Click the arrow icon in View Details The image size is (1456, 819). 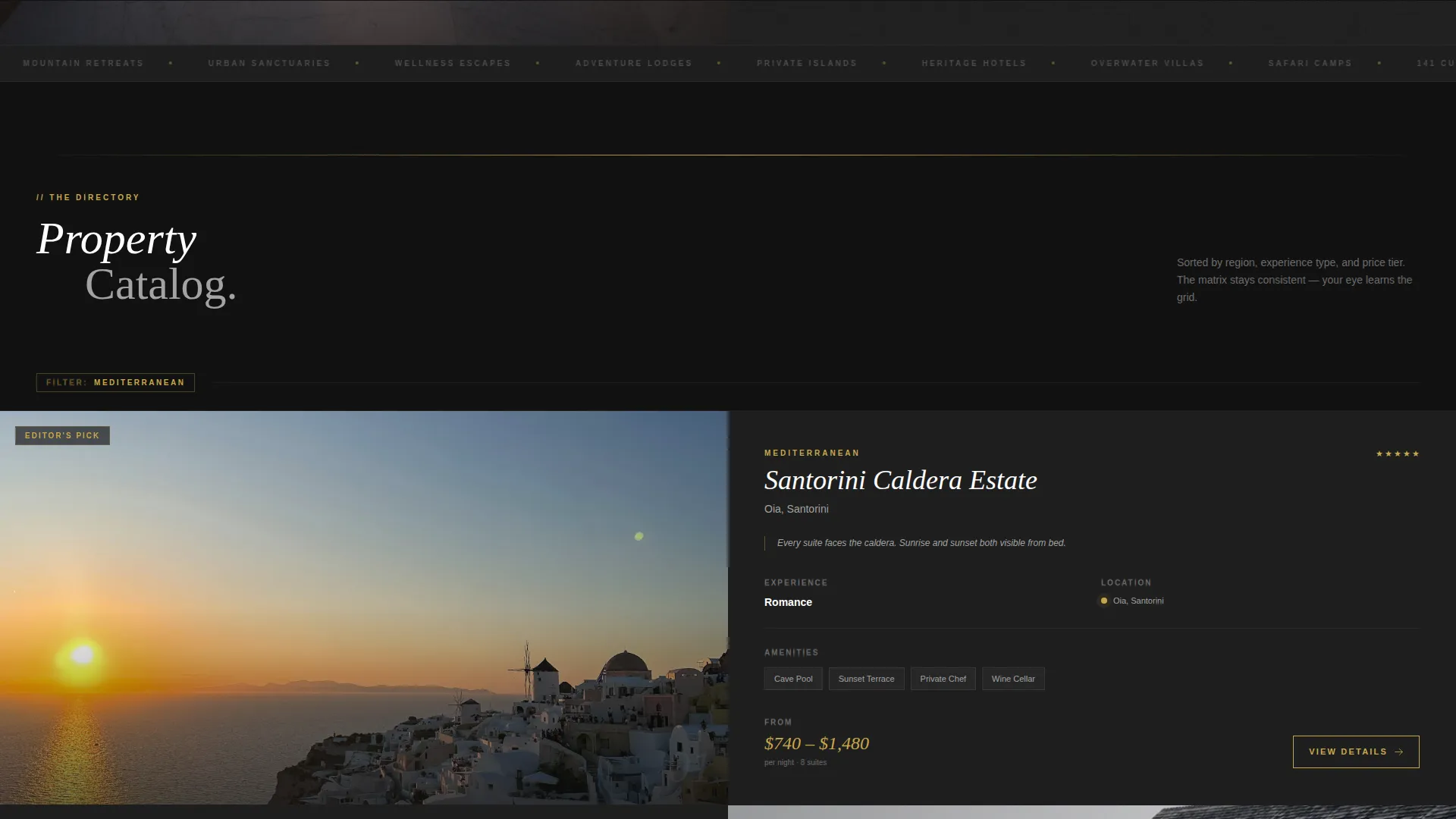point(1399,752)
